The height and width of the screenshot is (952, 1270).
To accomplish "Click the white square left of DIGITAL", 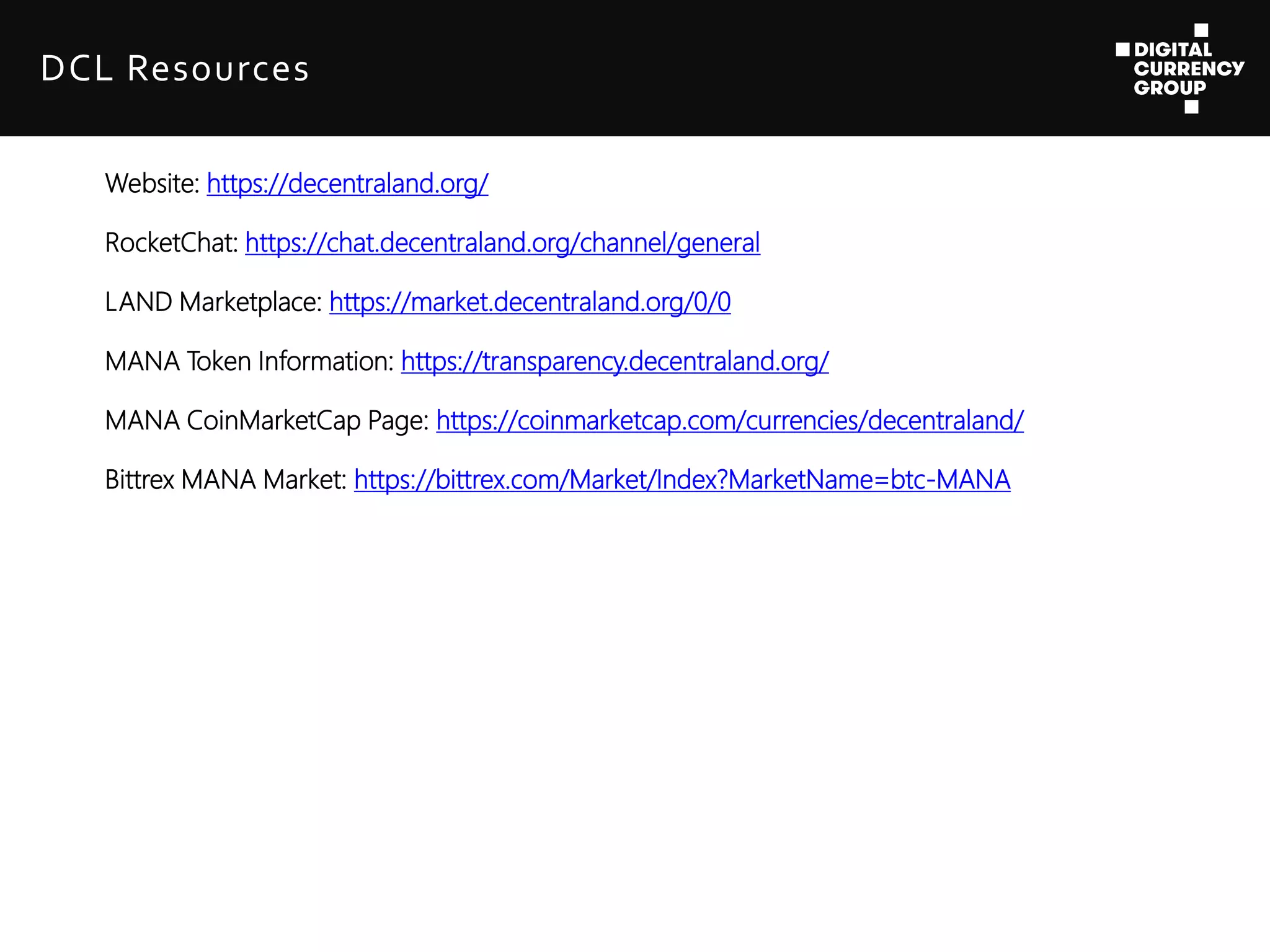I will pos(1122,50).
